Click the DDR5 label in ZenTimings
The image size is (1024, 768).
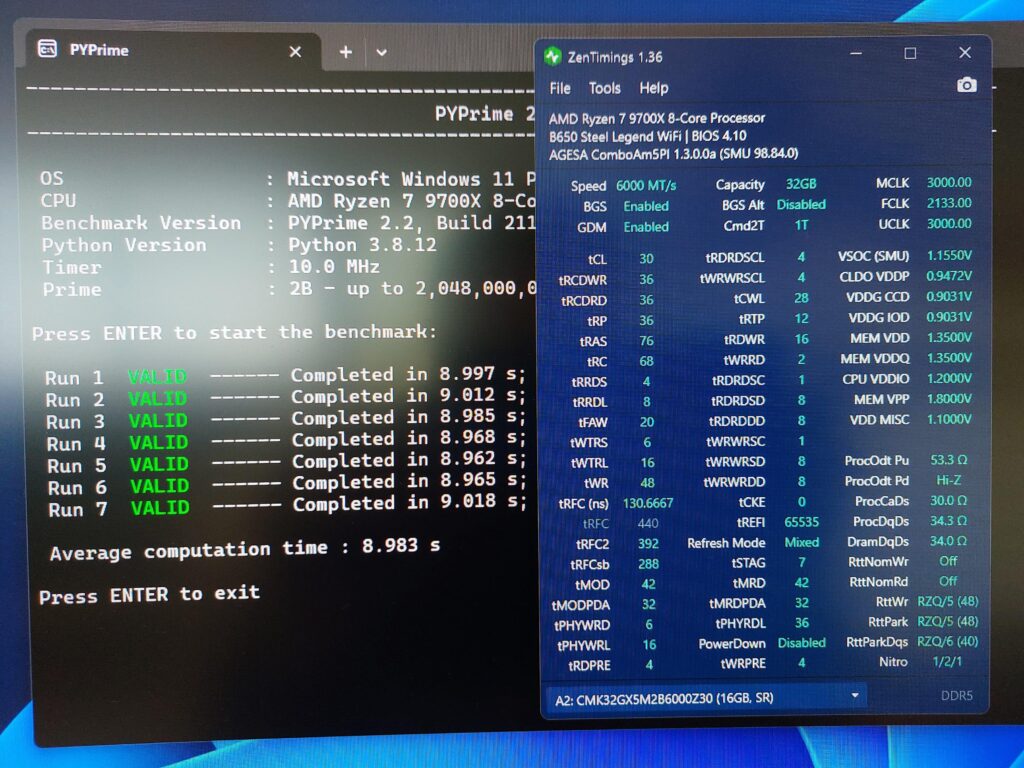957,696
